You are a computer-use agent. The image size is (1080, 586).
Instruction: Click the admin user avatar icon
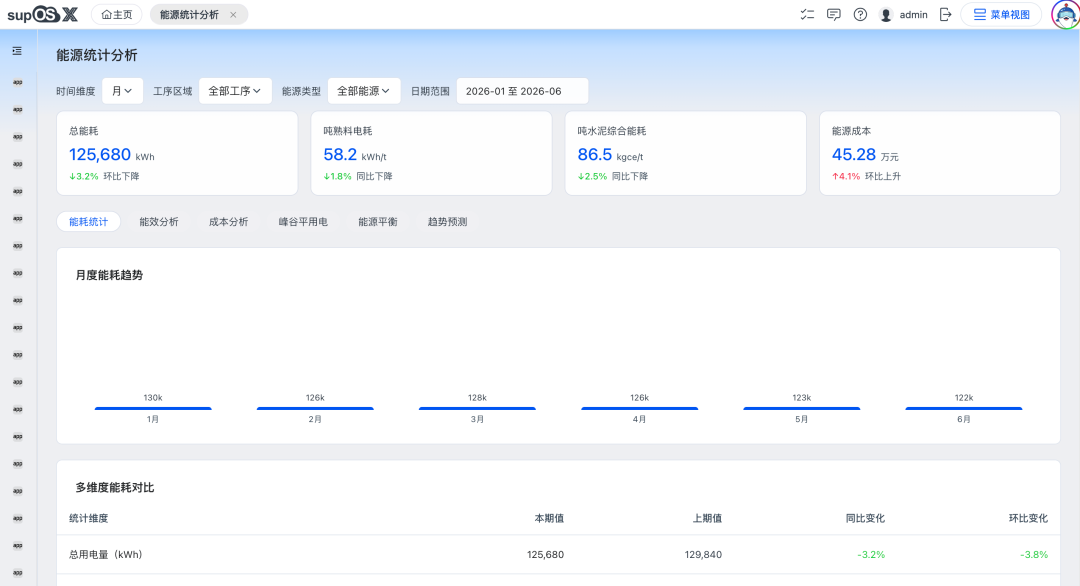pyautogui.click(x=886, y=14)
